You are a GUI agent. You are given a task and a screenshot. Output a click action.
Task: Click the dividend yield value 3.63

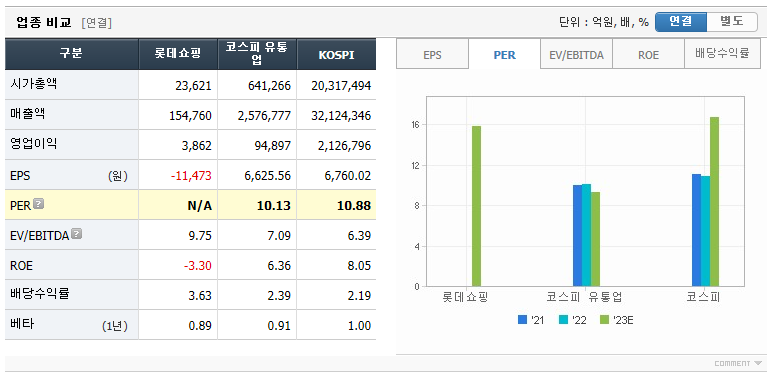click(x=200, y=296)
